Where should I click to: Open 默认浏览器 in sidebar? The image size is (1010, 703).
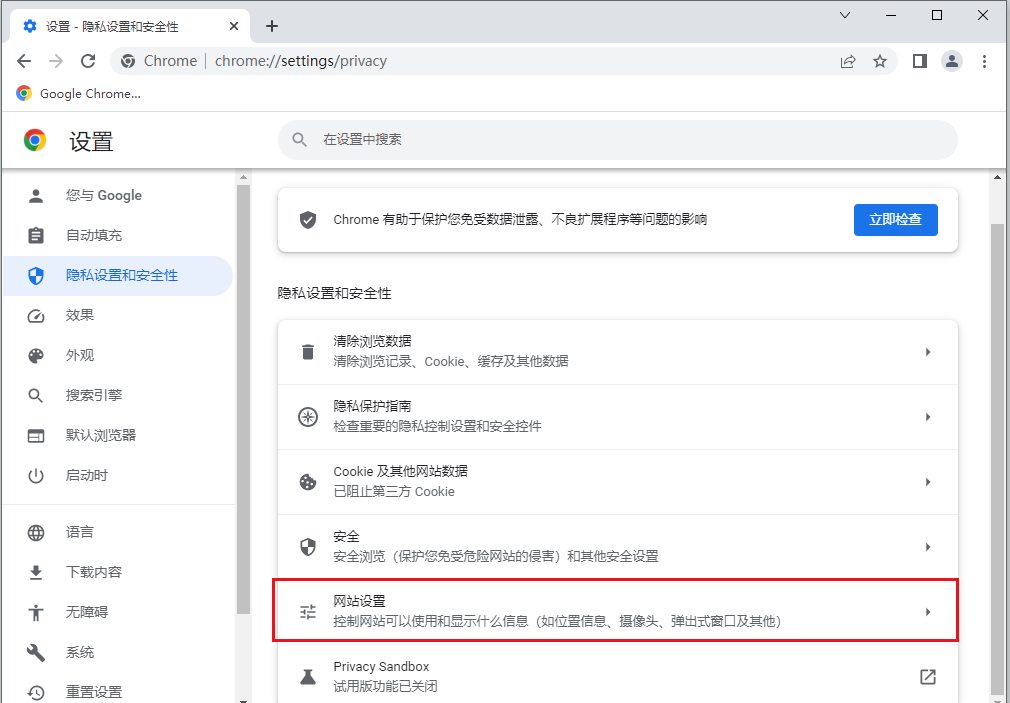[x=117, y=435]
